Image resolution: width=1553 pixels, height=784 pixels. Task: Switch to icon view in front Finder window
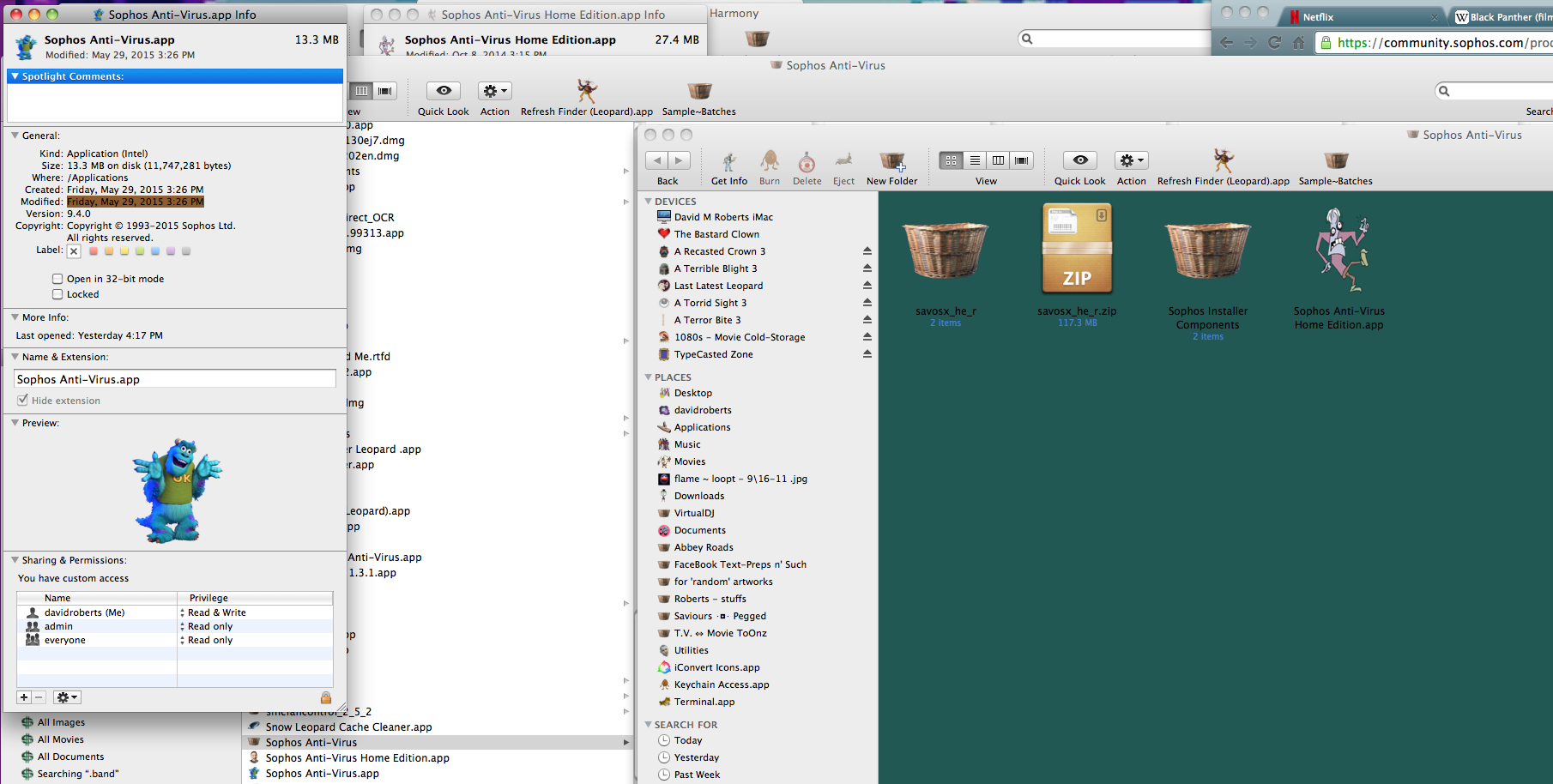951,160
